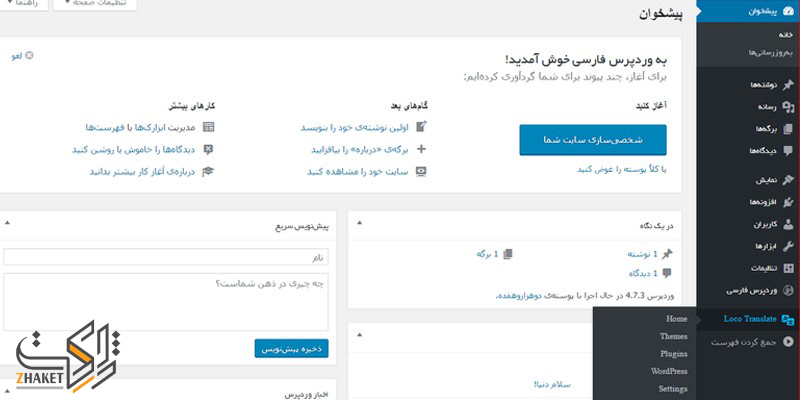Select Settings in Loco Translate submenu
The width and height of the screenshot is (800, 400).
point(672,388)
